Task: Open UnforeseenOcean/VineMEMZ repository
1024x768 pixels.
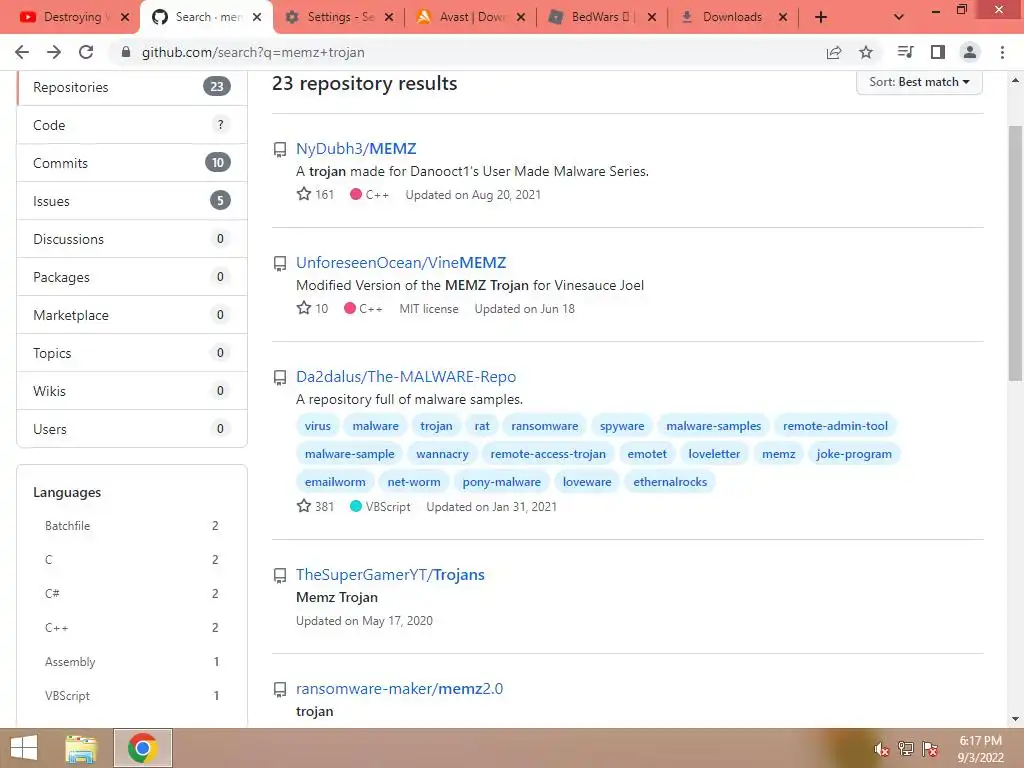Action: (401, 263)
